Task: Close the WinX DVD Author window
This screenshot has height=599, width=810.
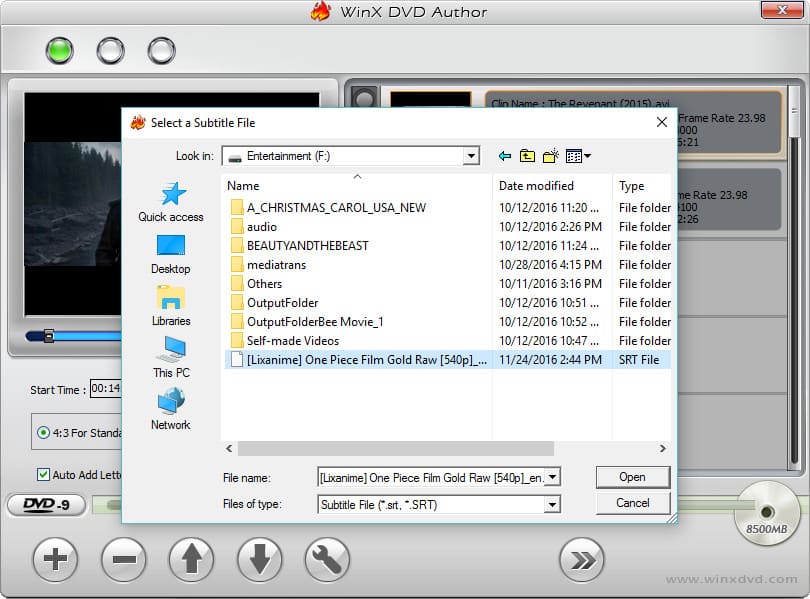Action: click(782, 9)
